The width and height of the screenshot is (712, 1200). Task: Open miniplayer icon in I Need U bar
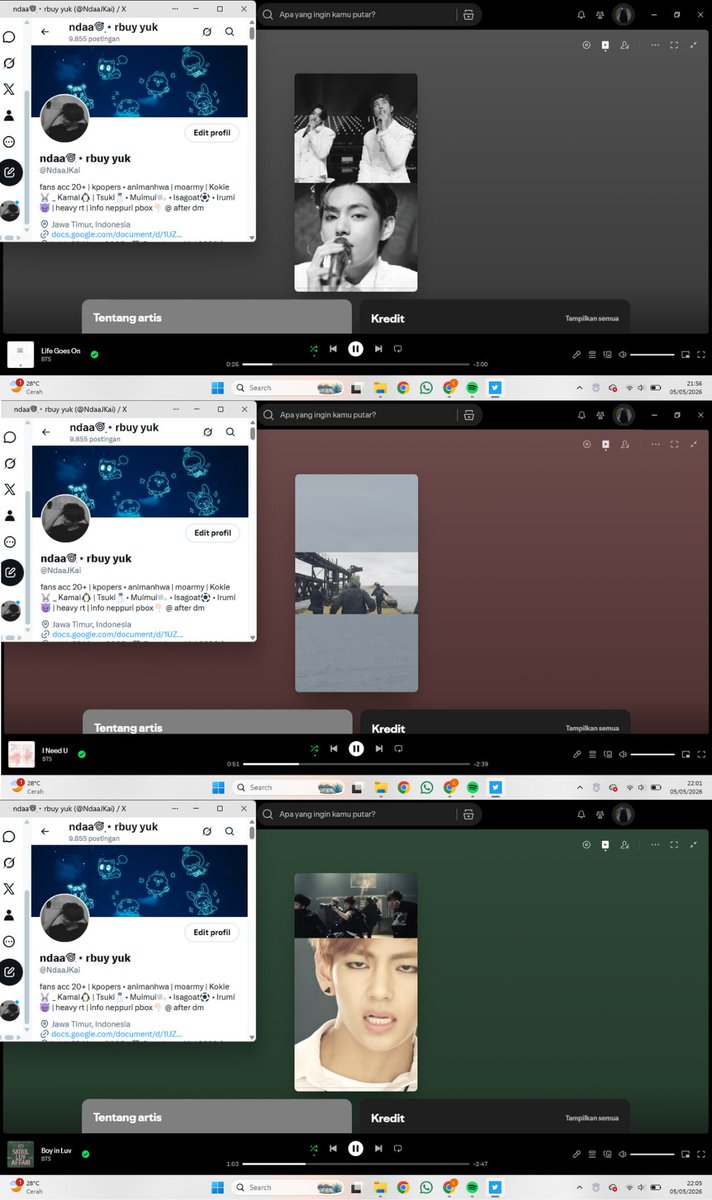[x=686, y=754]
